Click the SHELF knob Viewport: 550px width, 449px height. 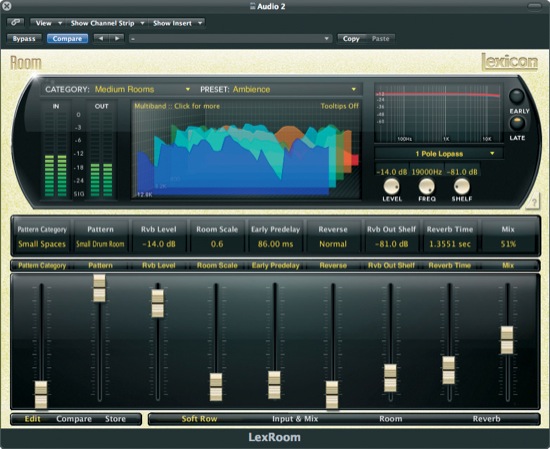tap(462, 186)
